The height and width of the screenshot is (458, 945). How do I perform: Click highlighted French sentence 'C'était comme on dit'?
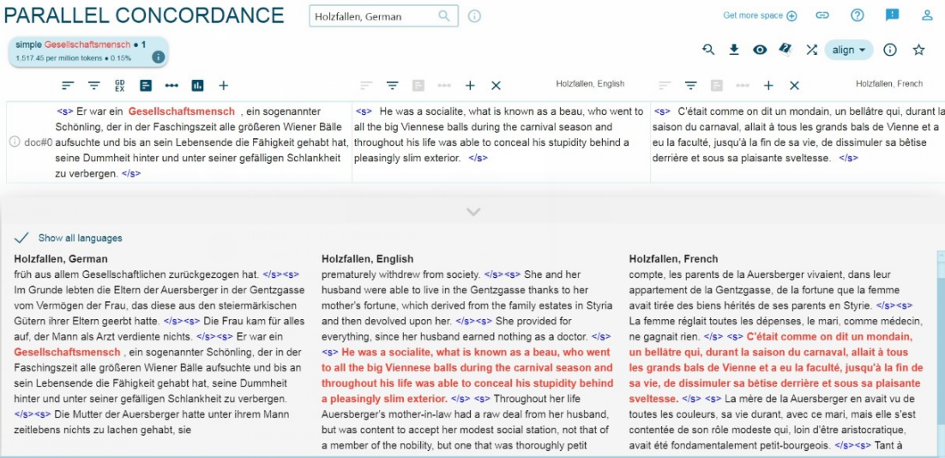[x=776, y=368]
